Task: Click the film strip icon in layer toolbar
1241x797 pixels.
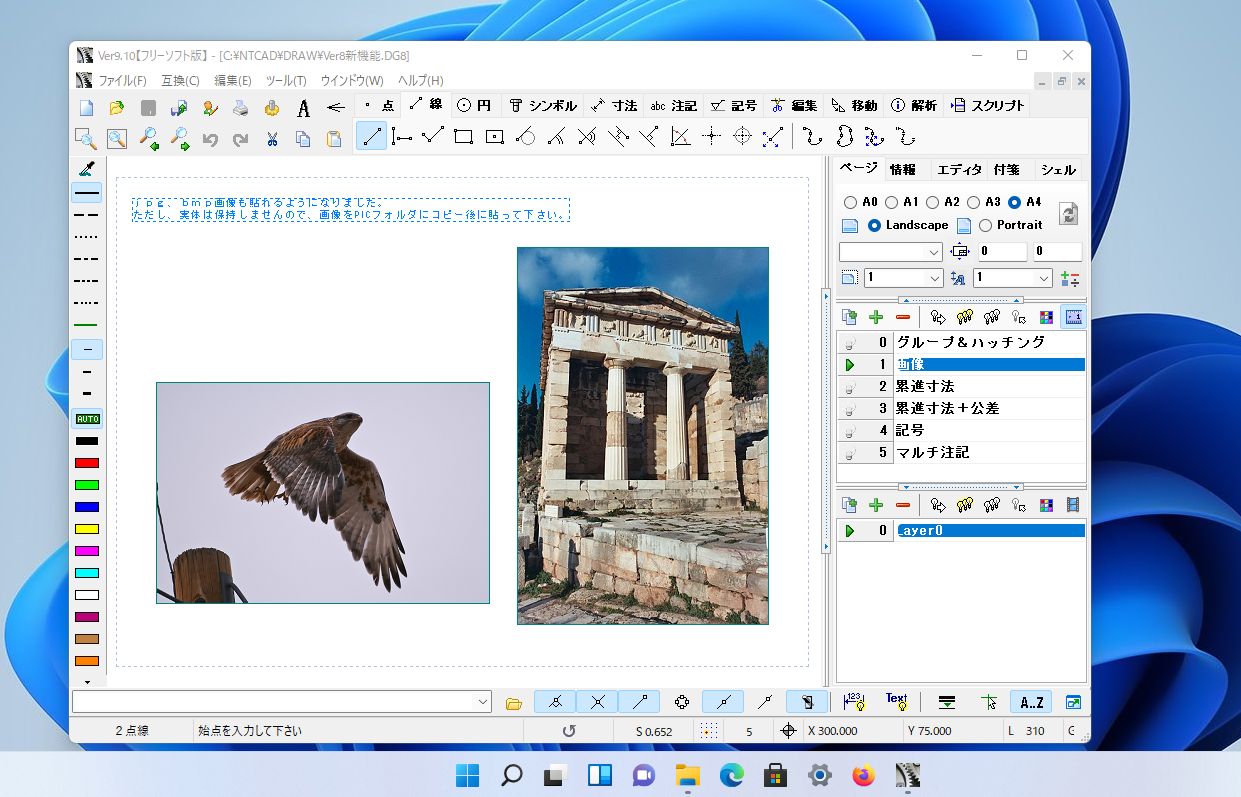Action: (1073, 505)
